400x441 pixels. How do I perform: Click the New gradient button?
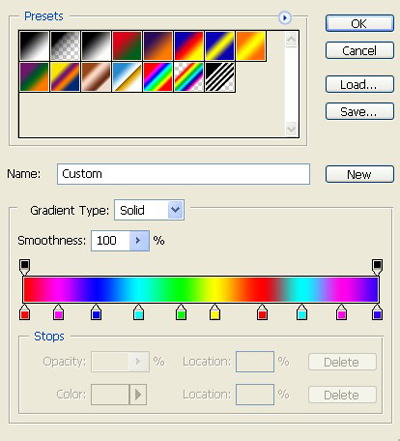[360, 174]
